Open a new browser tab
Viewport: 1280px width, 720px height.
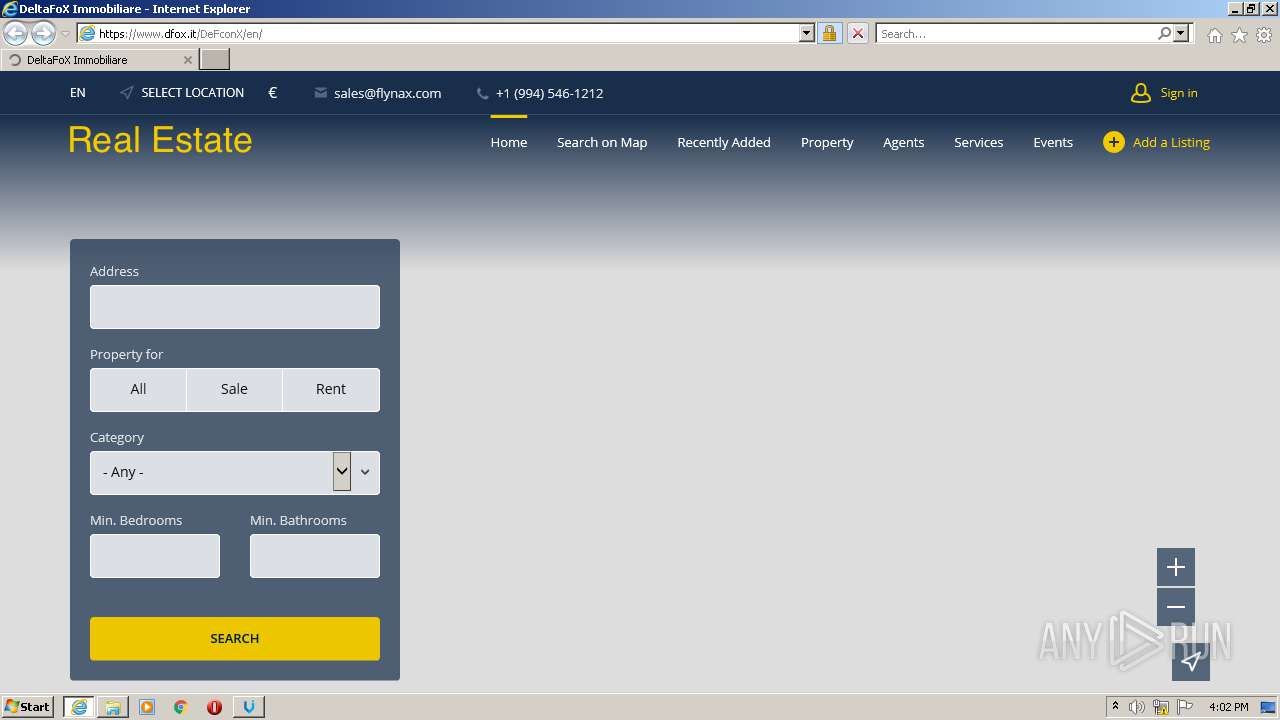click(x=215, y=60)
